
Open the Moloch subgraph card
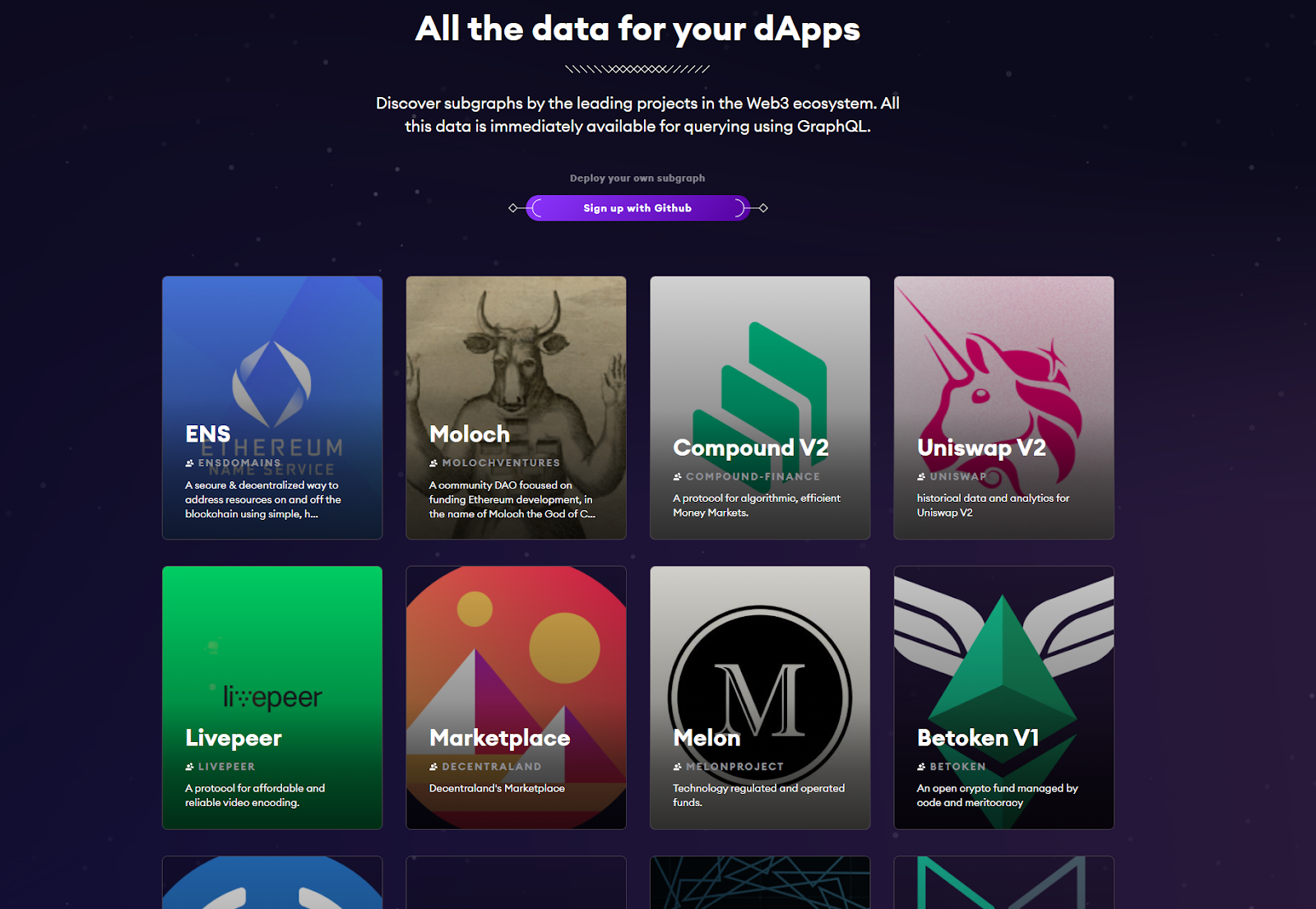(516, 408)
